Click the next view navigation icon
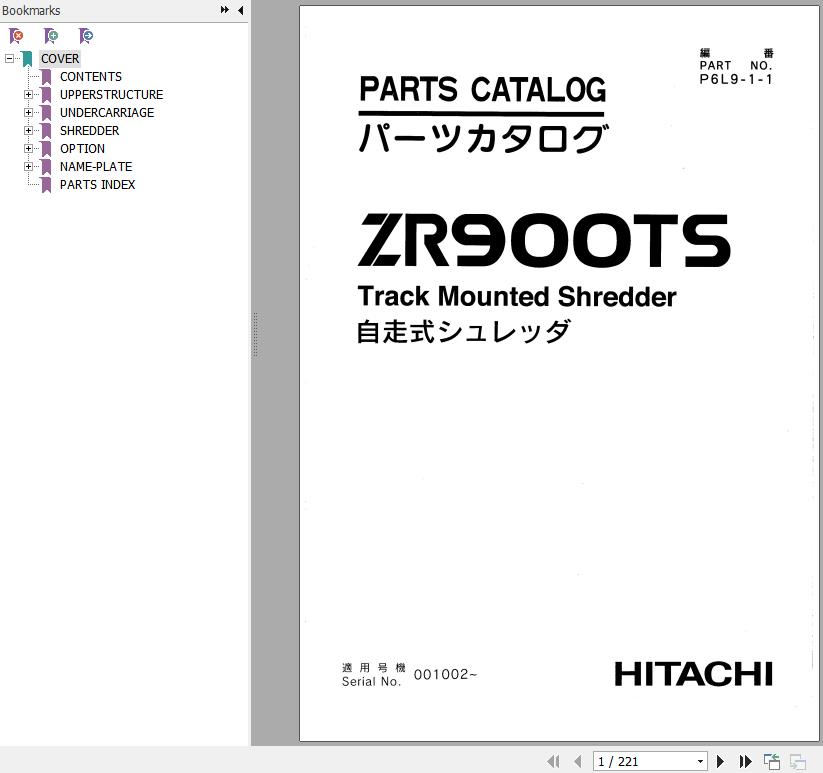This screenshot has height=773, width=823. coord(798,761)
